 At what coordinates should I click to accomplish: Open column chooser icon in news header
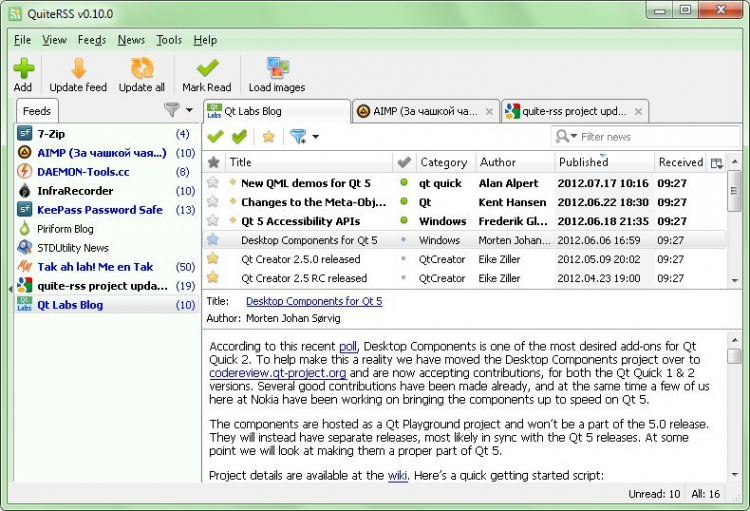(x=717, y=163)
